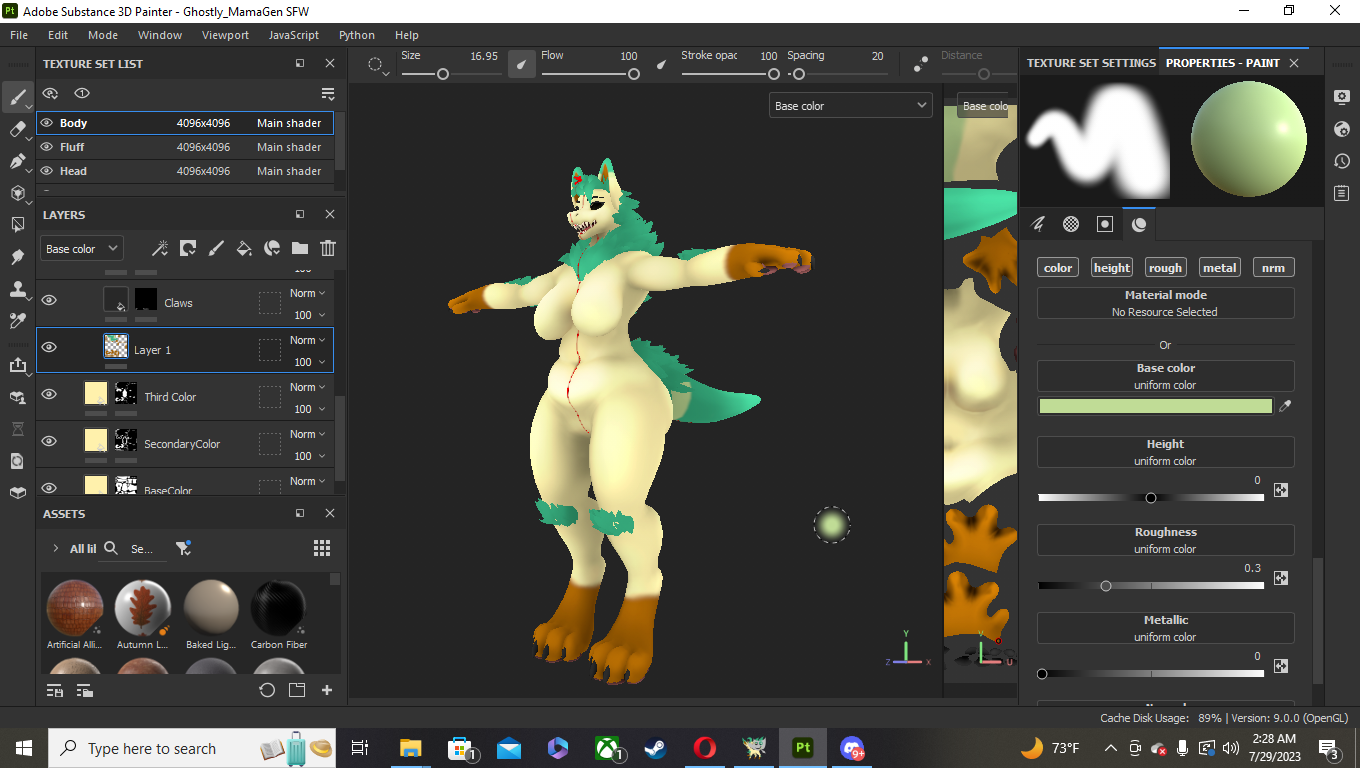The image size is (1360, 768).
Task: Hide the Claws layer
Action: coord(48,300)
